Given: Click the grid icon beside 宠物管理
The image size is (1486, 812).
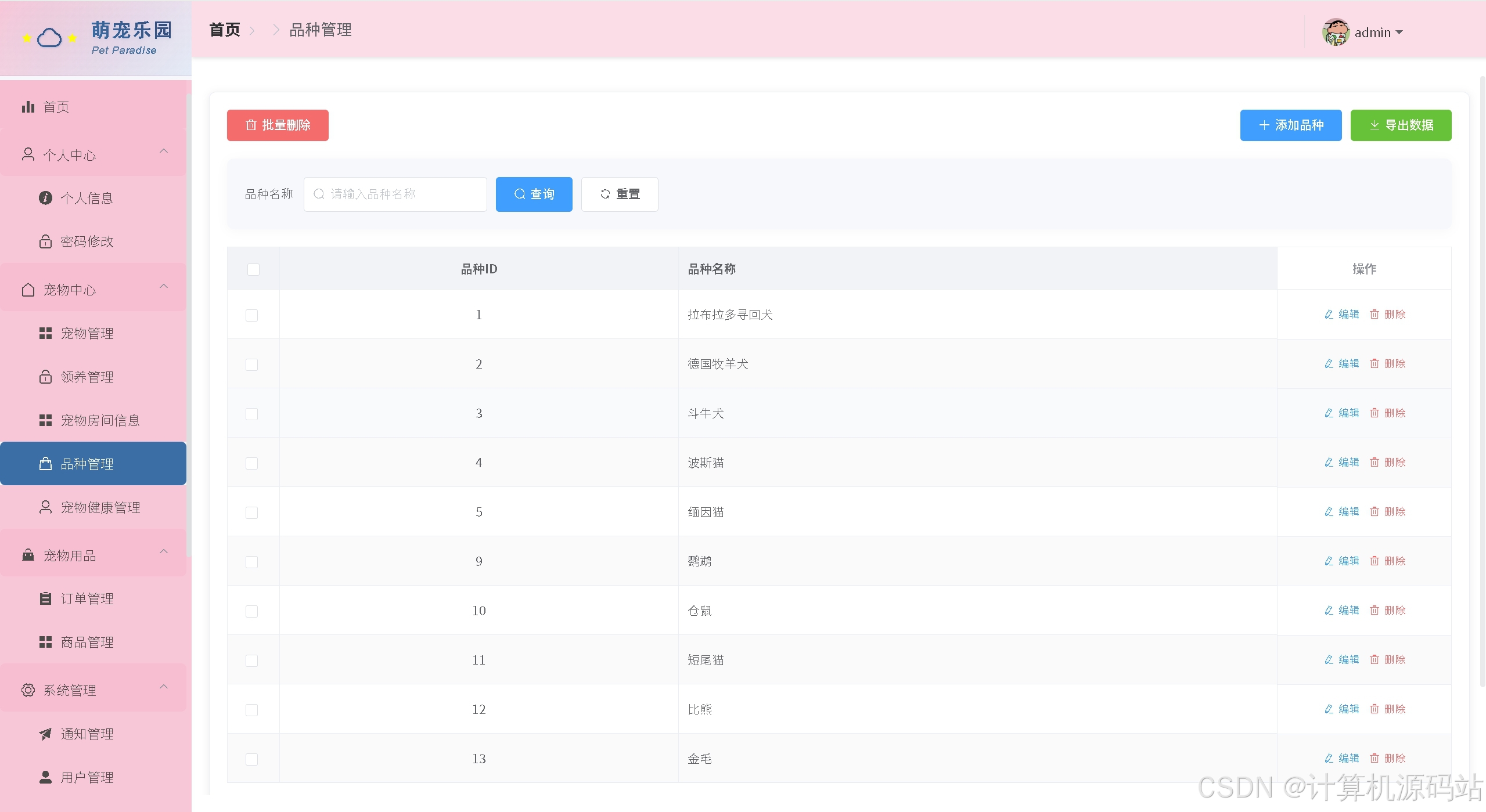Looking at the screenshot, I should pos(45,333).
